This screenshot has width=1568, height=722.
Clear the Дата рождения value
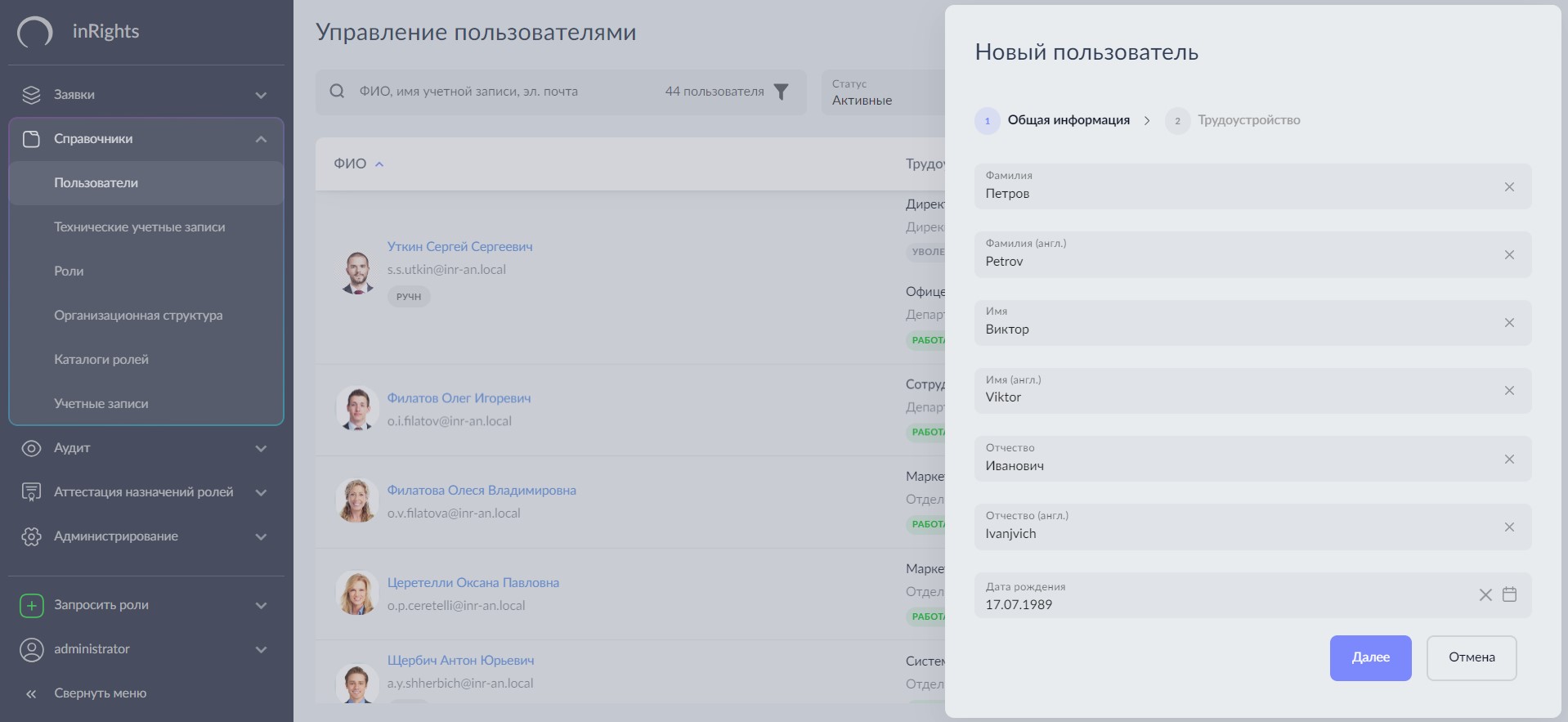1485,595
